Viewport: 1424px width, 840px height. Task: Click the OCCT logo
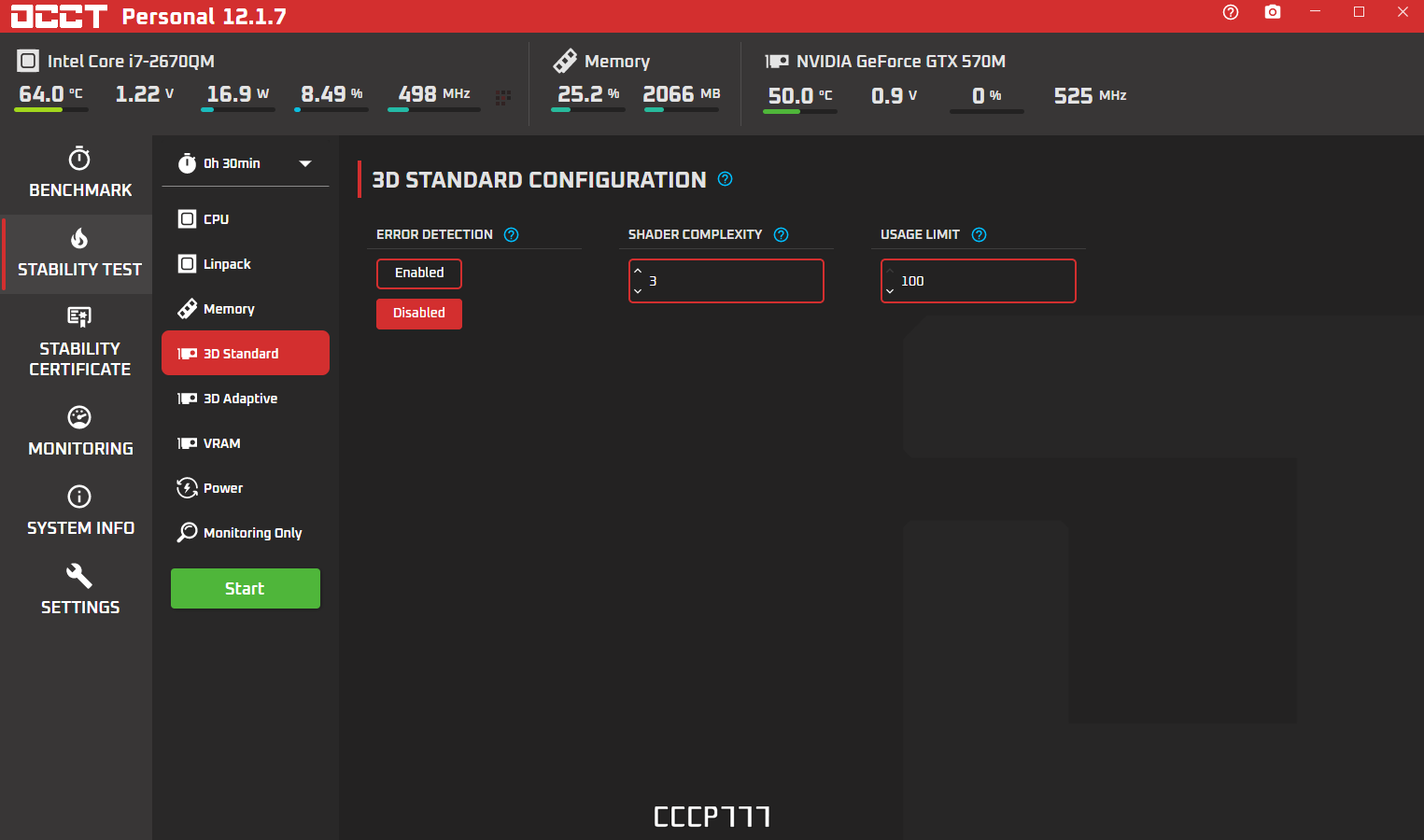pos(59,16)
